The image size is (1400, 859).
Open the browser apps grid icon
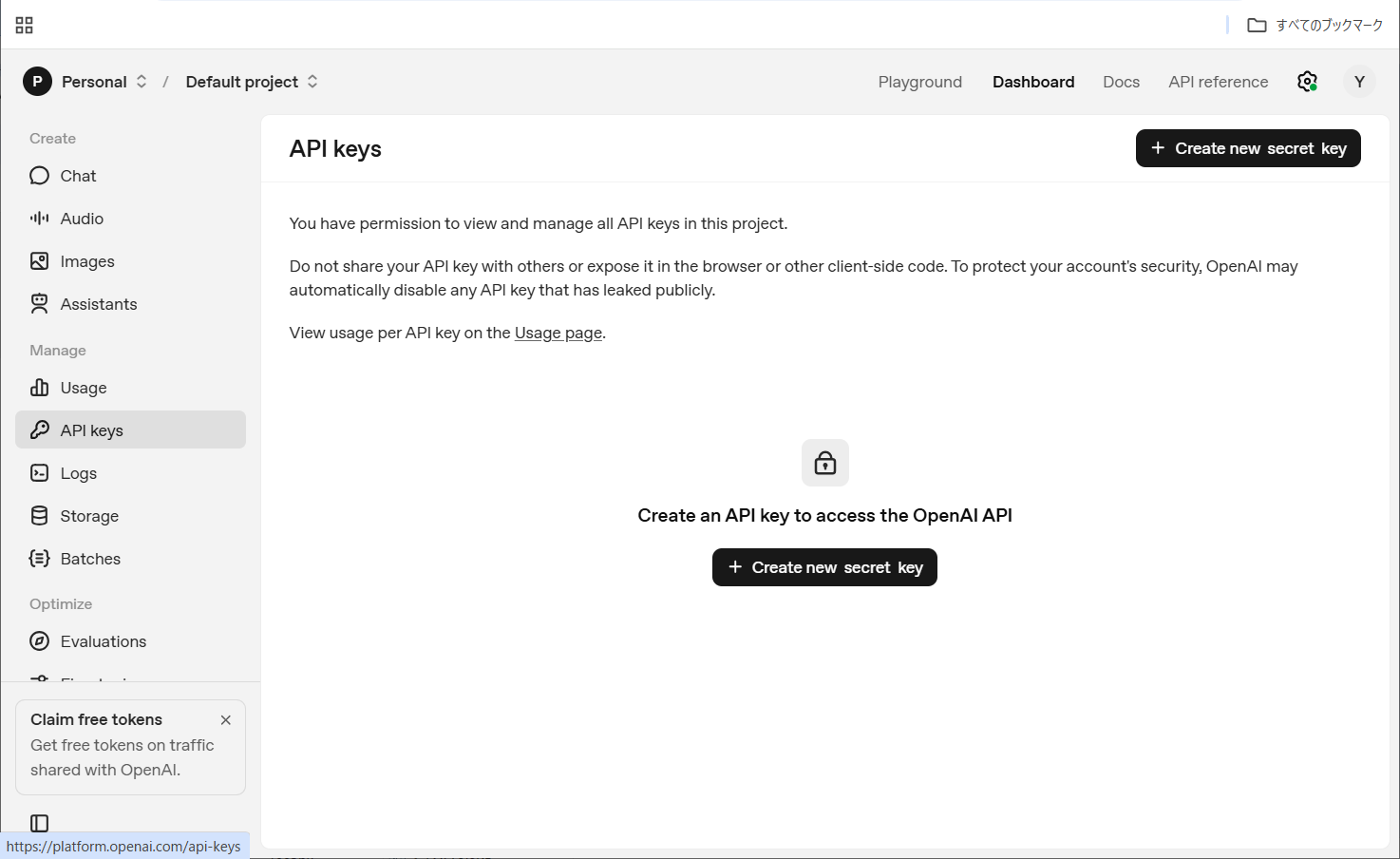[x=25, y=25]
